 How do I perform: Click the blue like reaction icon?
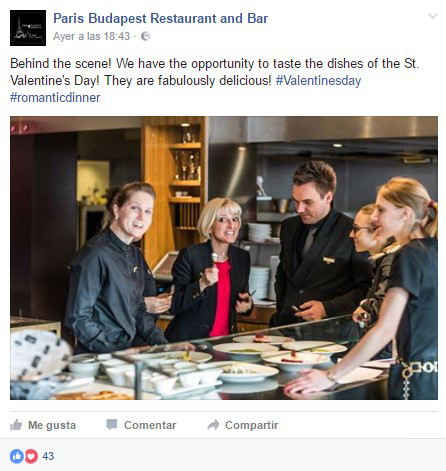tap(17, 456)
